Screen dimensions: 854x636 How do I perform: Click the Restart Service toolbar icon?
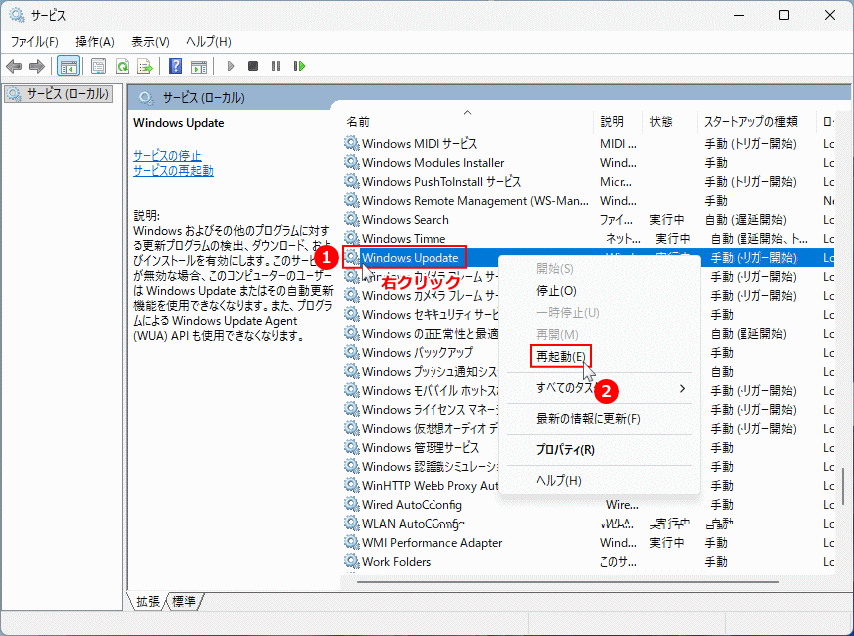click(299, 66)
